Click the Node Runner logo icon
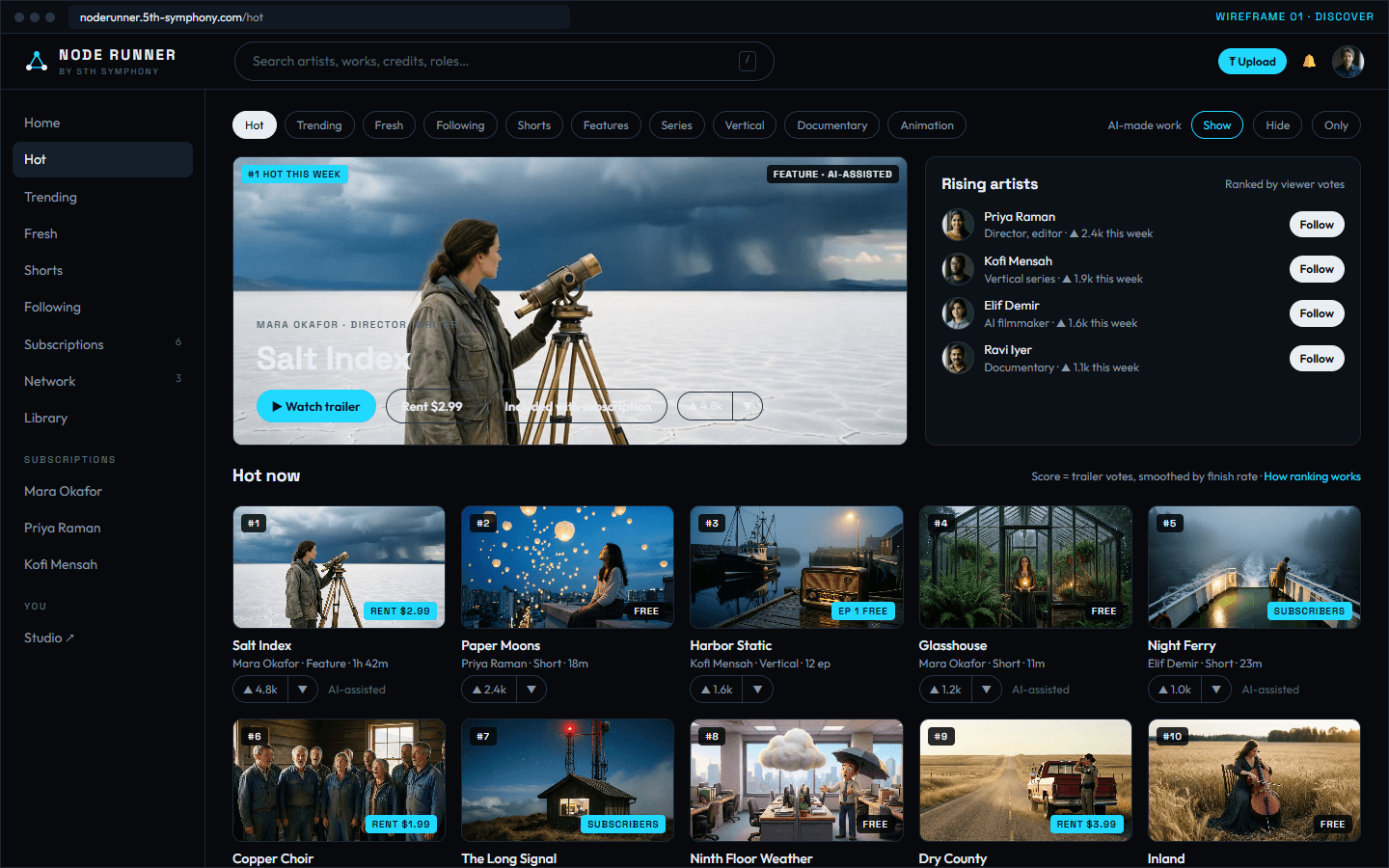Screen dimensions: 1389x868 [x=37, y=62]
